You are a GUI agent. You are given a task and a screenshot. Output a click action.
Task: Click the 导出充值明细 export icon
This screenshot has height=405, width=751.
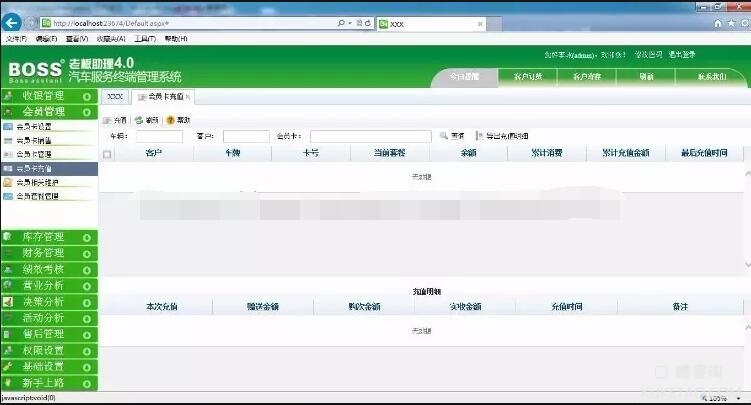(479, 136)
